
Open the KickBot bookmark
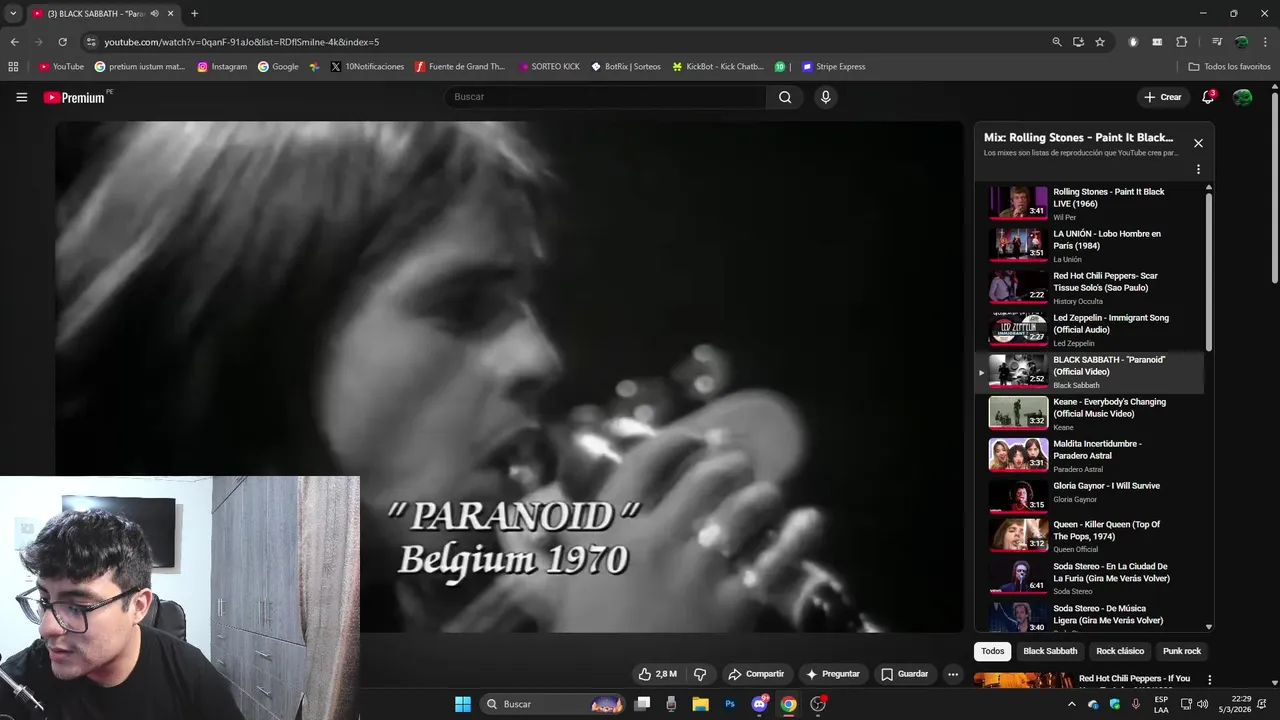point(717,67)
